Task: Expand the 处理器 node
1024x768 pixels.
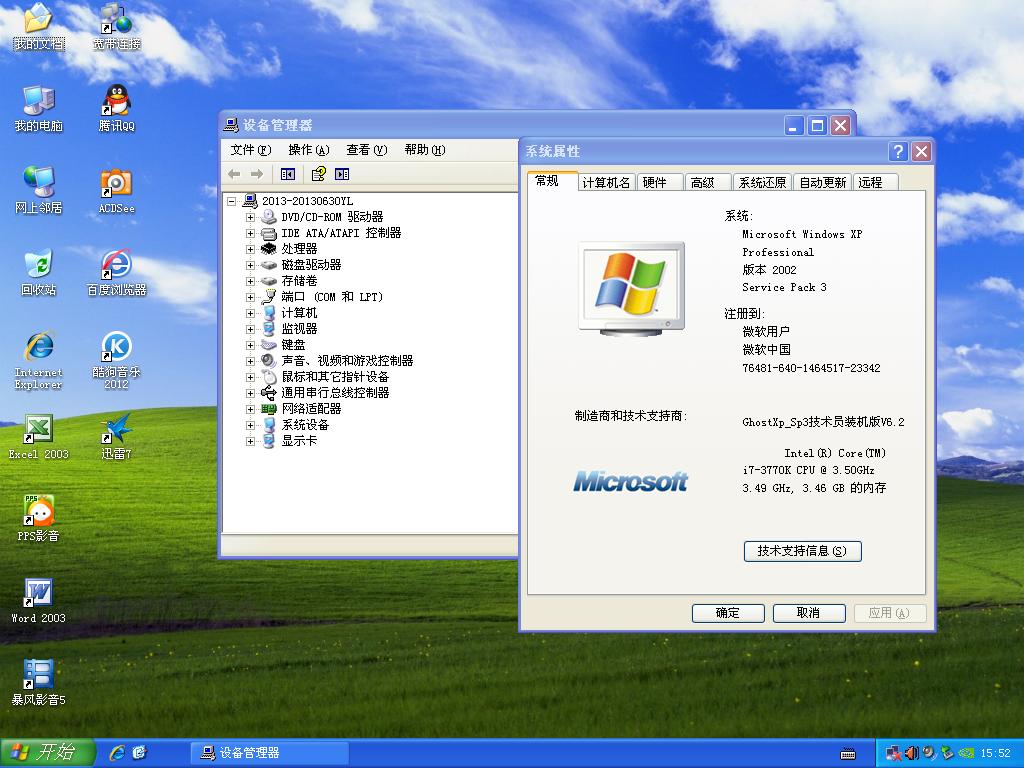Action: point(250,249)
